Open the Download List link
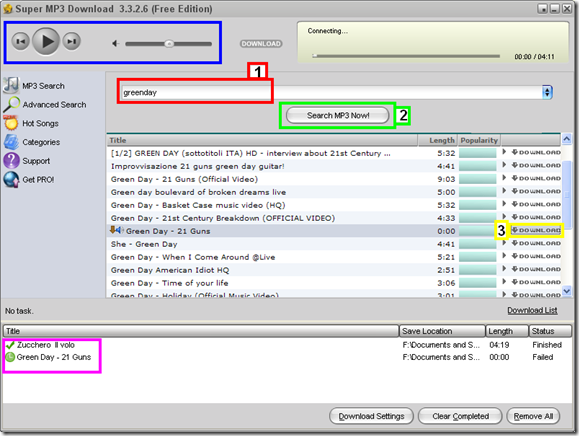The height and width of the screenshot is (436, 579). coord(532,310)
